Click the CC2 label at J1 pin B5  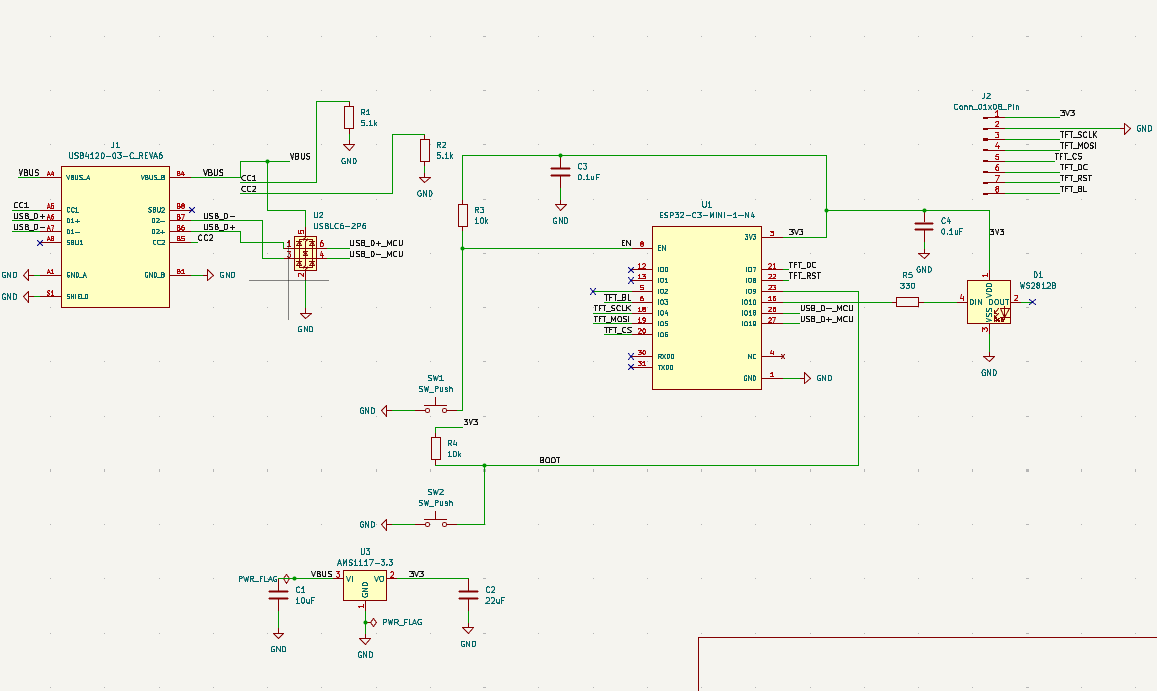205,238
